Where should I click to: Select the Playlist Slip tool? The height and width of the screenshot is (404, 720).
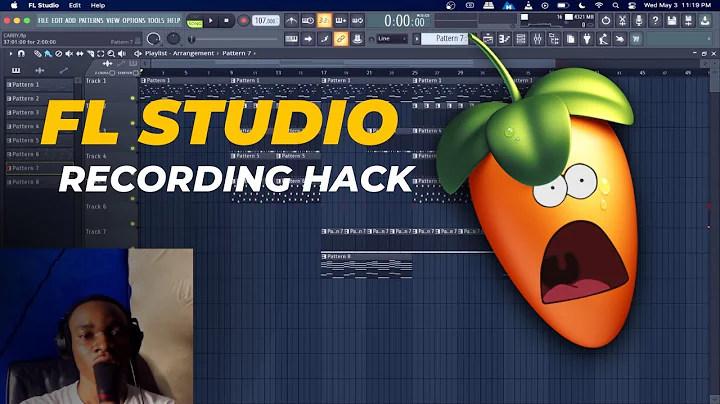click(x=79, y=54)
